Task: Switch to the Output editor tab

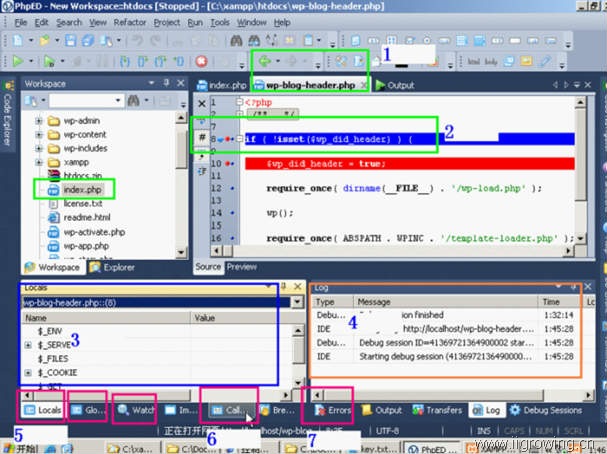Action: [x=395, y=85]
